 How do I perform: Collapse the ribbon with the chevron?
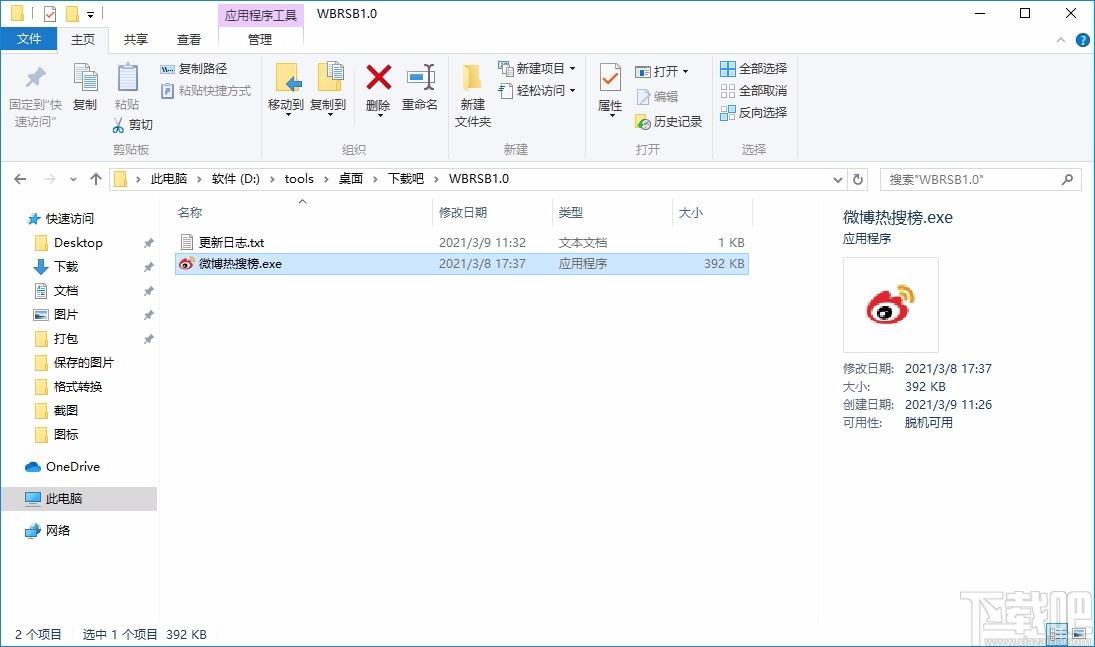tap(1062, 40)
